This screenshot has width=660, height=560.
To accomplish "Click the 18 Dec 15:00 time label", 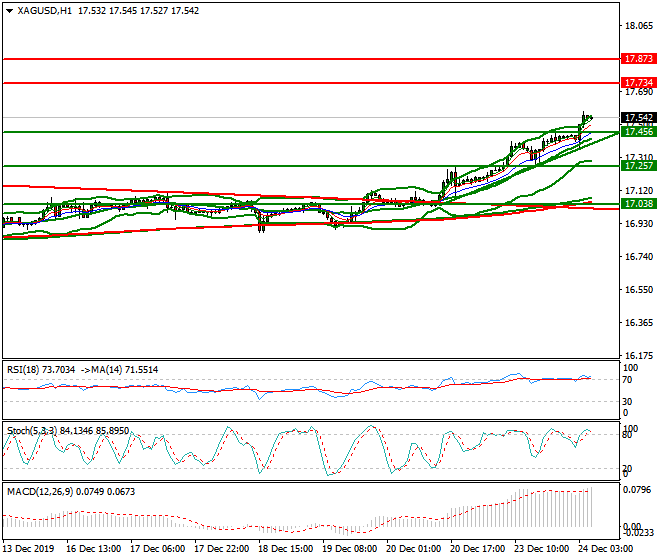I will tap(285, 549).
